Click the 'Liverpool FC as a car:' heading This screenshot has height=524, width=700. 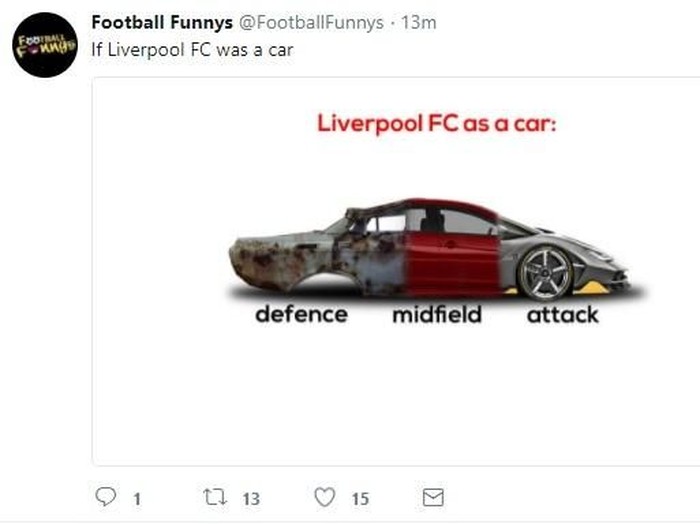tap(437, 123)
